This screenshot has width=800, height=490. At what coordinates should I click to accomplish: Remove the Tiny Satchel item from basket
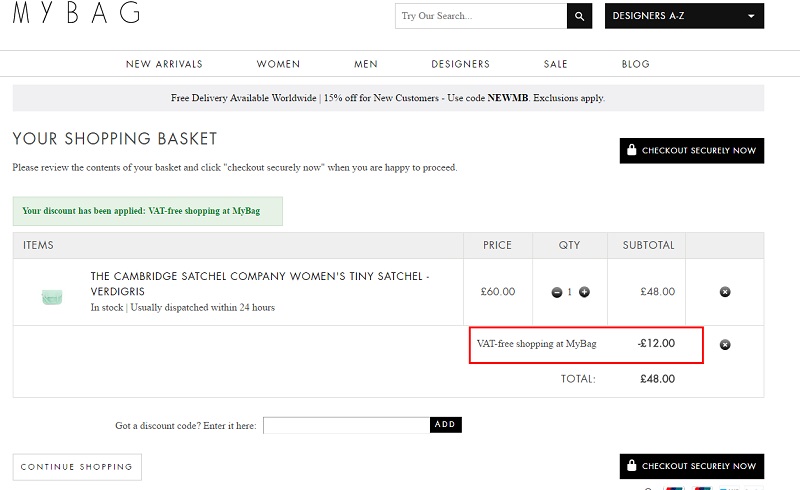(724, 292)
